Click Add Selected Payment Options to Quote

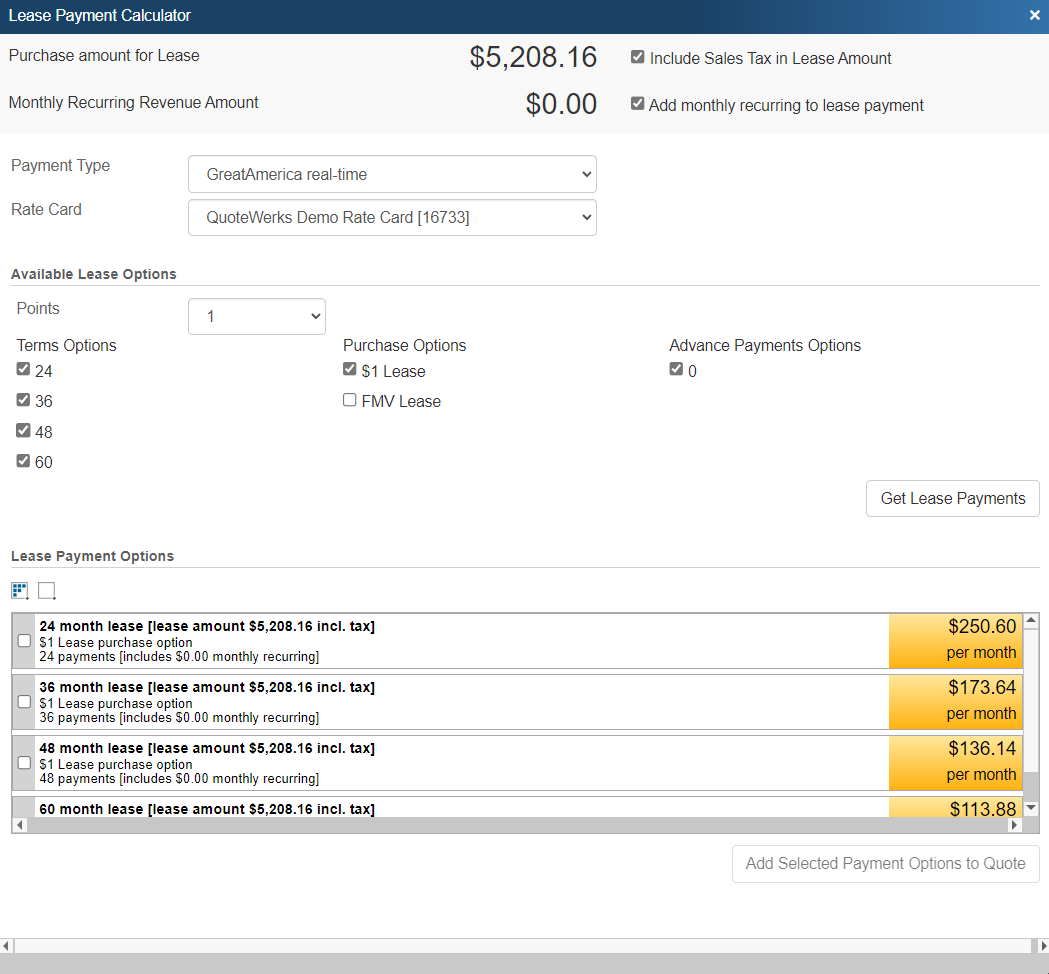885,864
